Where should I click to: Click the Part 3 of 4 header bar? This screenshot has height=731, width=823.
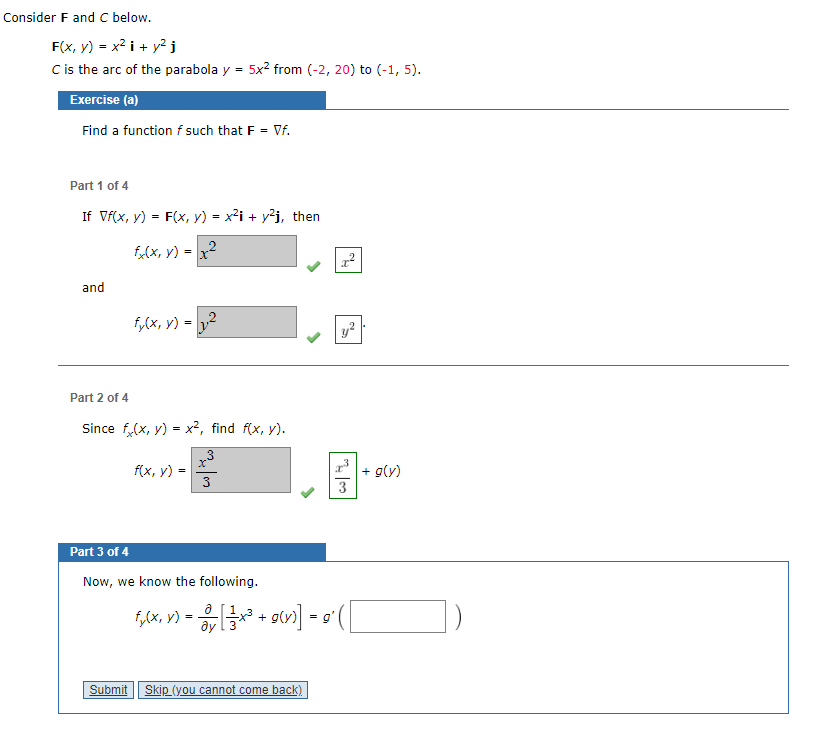191,552
